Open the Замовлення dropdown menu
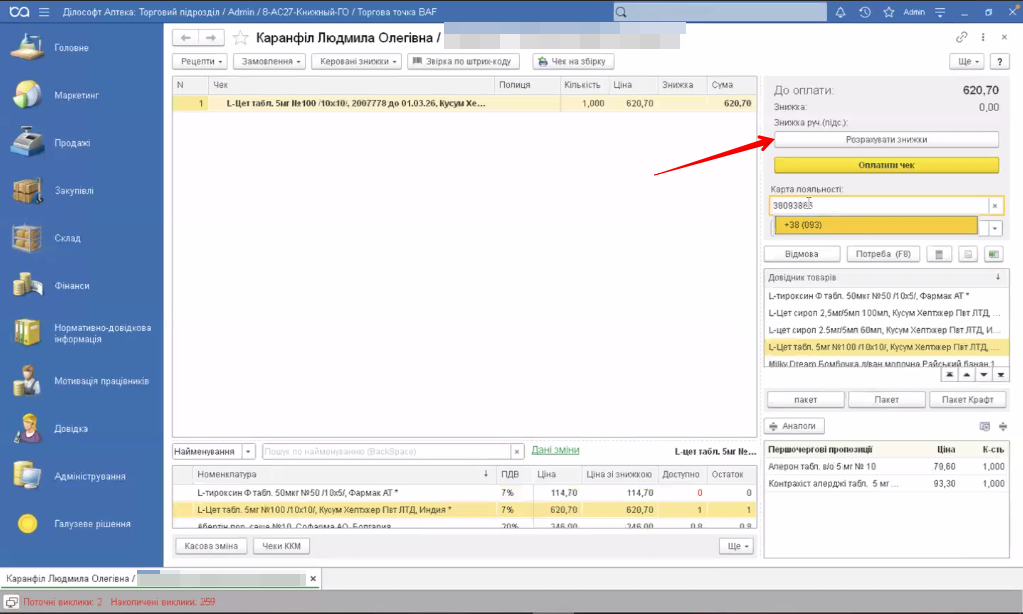This screenshot has height=614, width=1023. pos(269,61)
